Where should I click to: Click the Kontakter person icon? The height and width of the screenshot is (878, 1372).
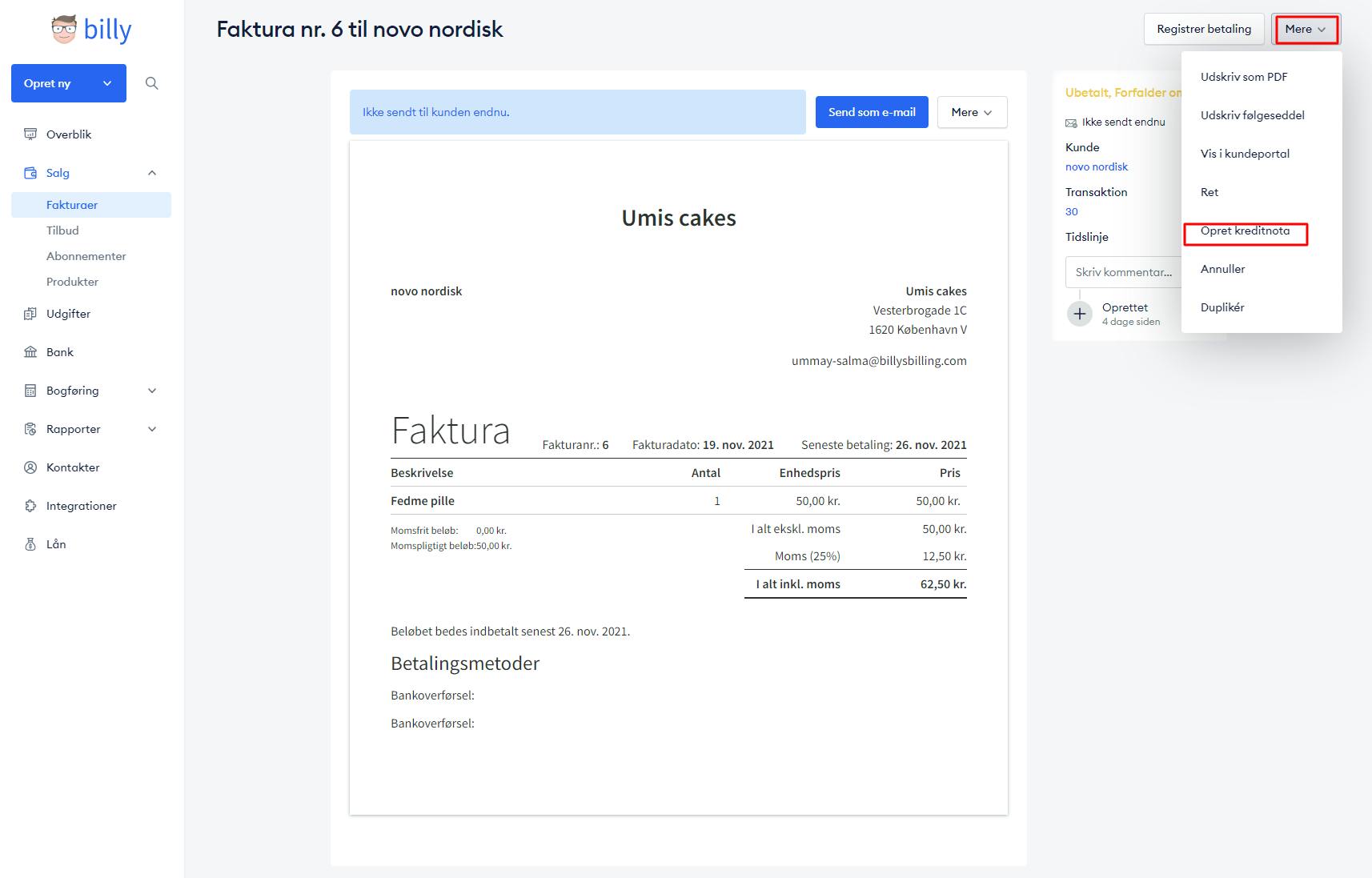[30, 467]
